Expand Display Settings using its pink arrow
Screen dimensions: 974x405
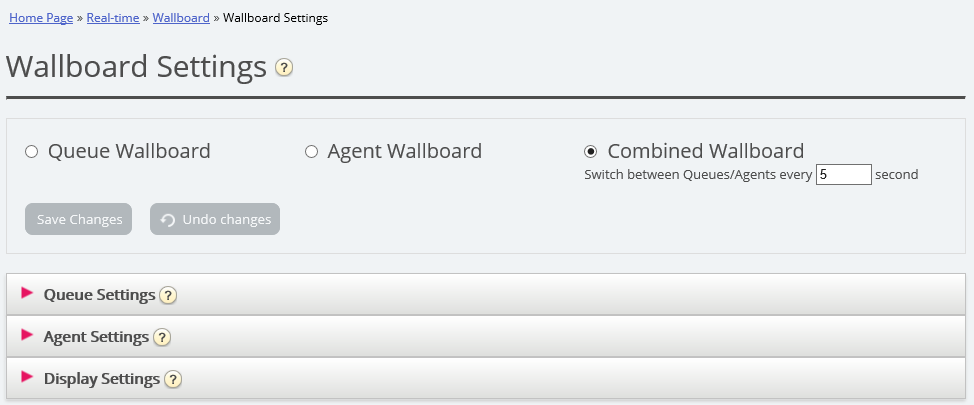pos(27,377)
